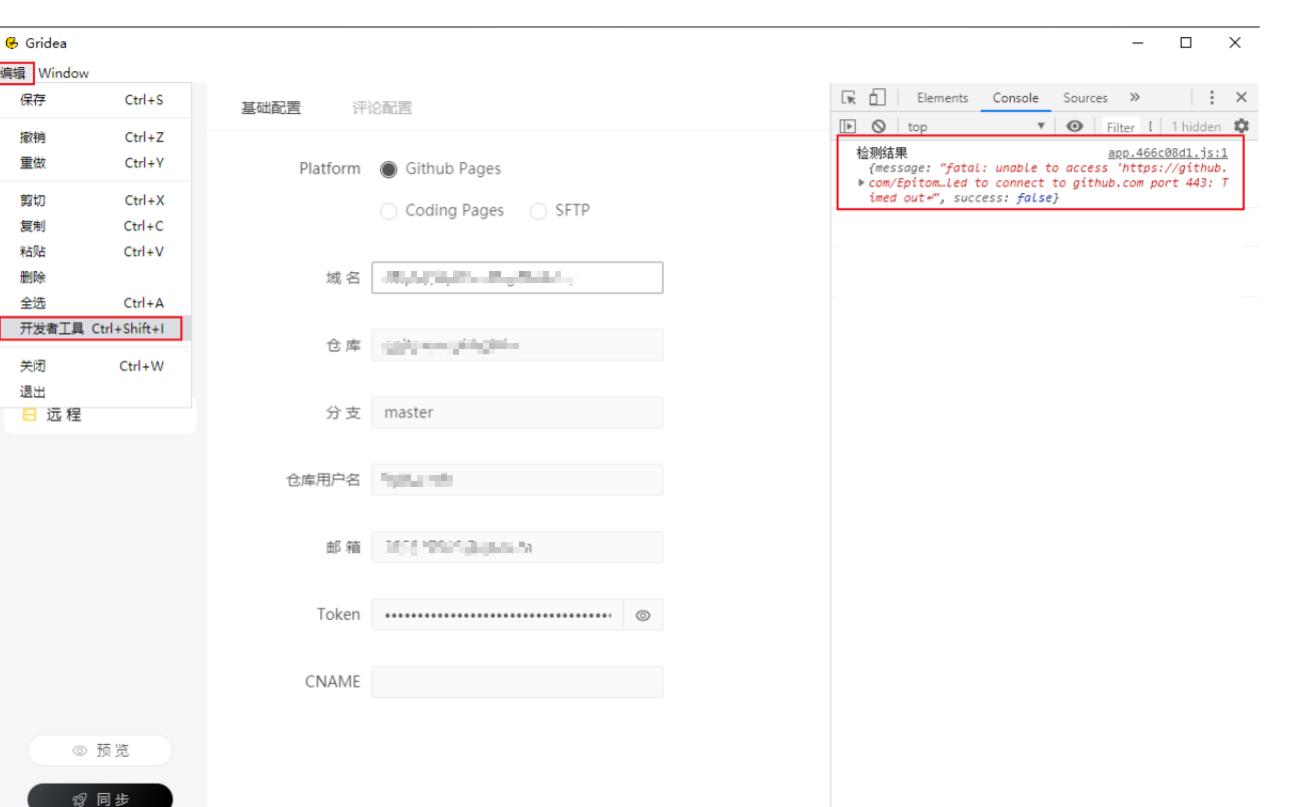
Task: Open the 远程 sidebar item
Action: 100,414
